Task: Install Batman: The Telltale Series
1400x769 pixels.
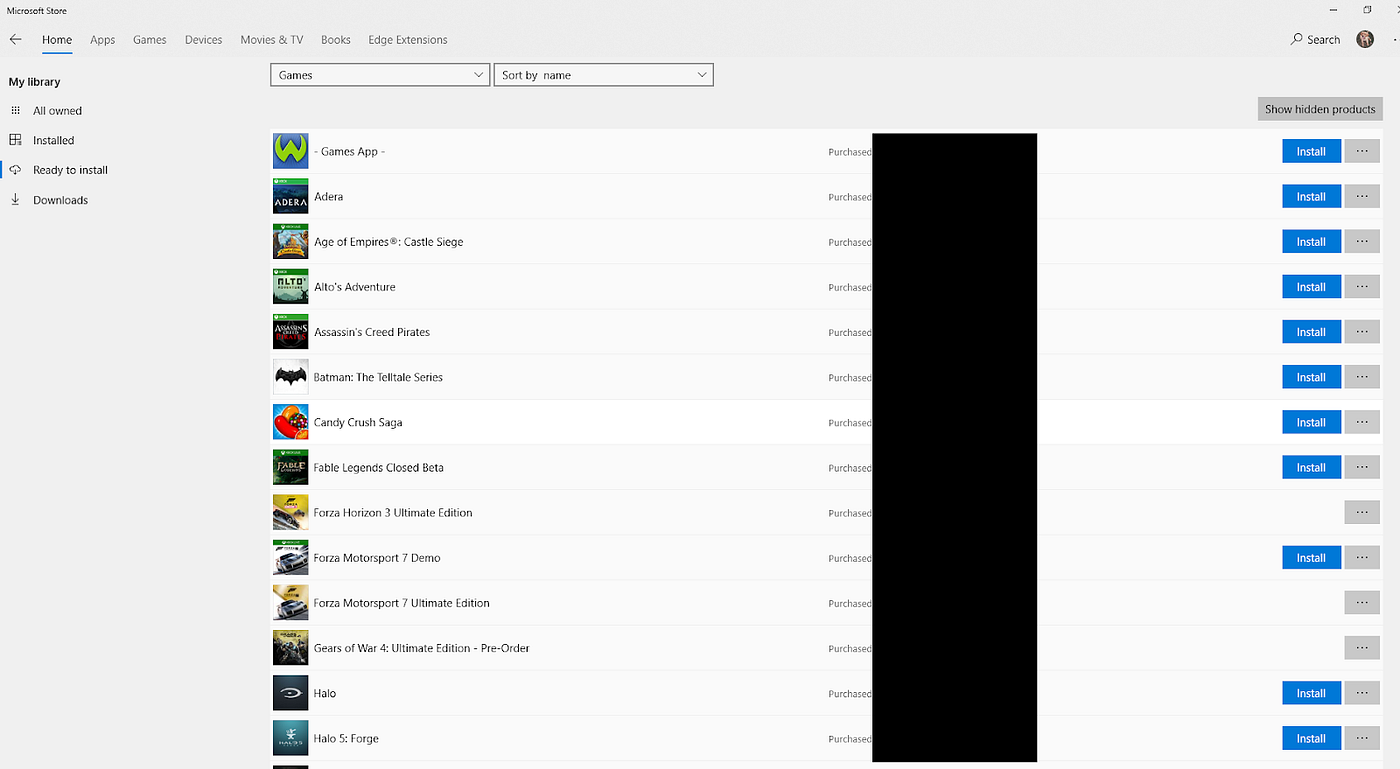Action: [1311, 377]
